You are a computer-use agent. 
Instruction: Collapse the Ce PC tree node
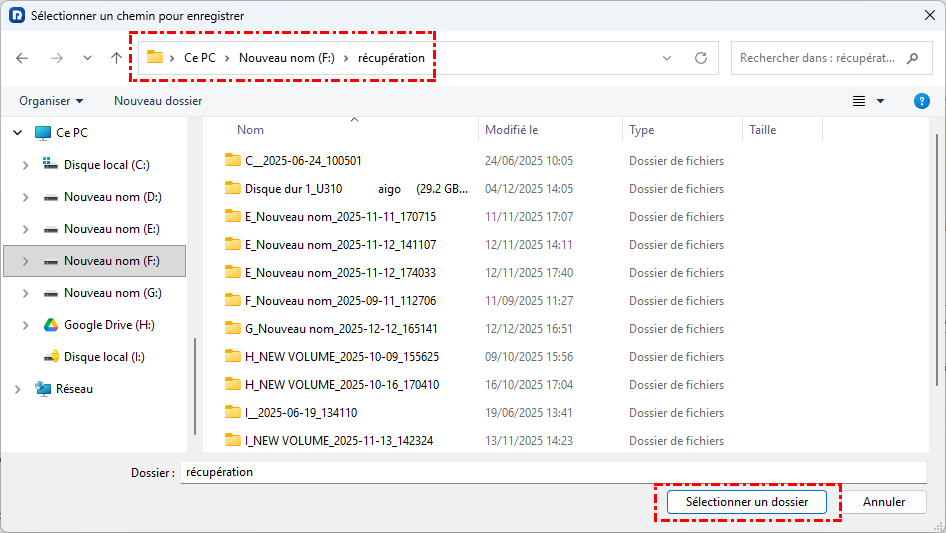tap(18, 133)
